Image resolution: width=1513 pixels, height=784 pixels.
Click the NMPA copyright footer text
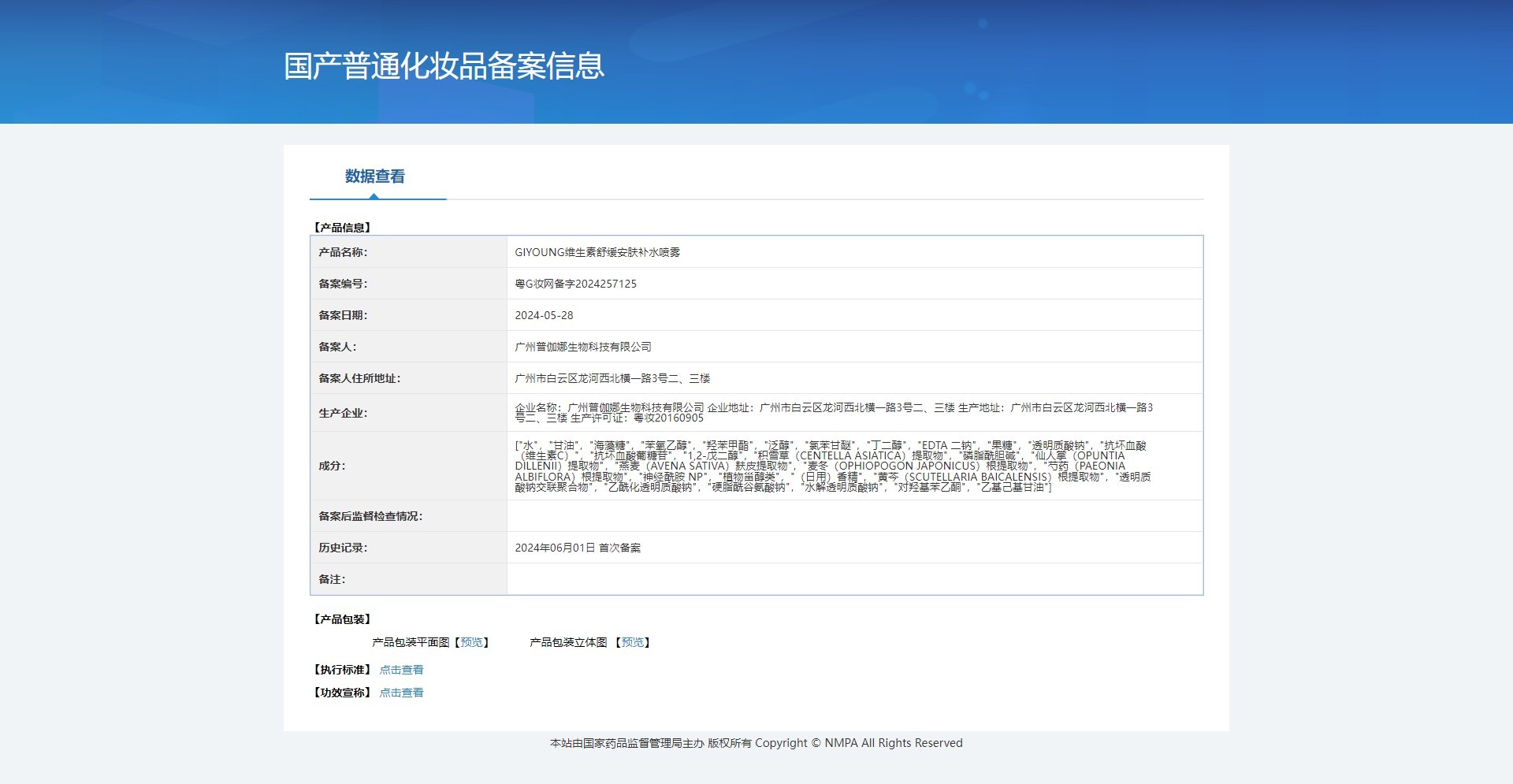pyautogui.click(x=756, y=743)
